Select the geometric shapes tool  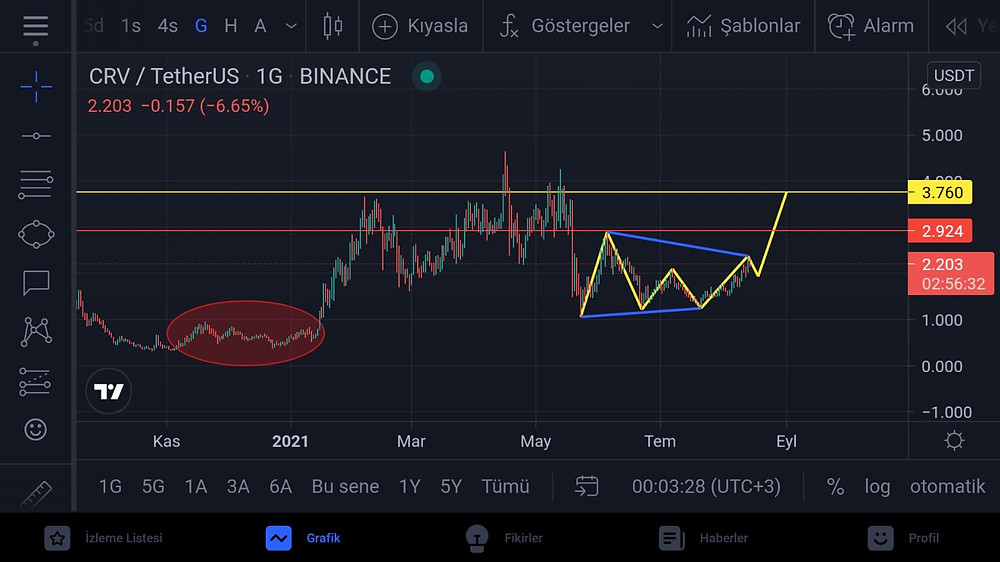click(36, 234)
